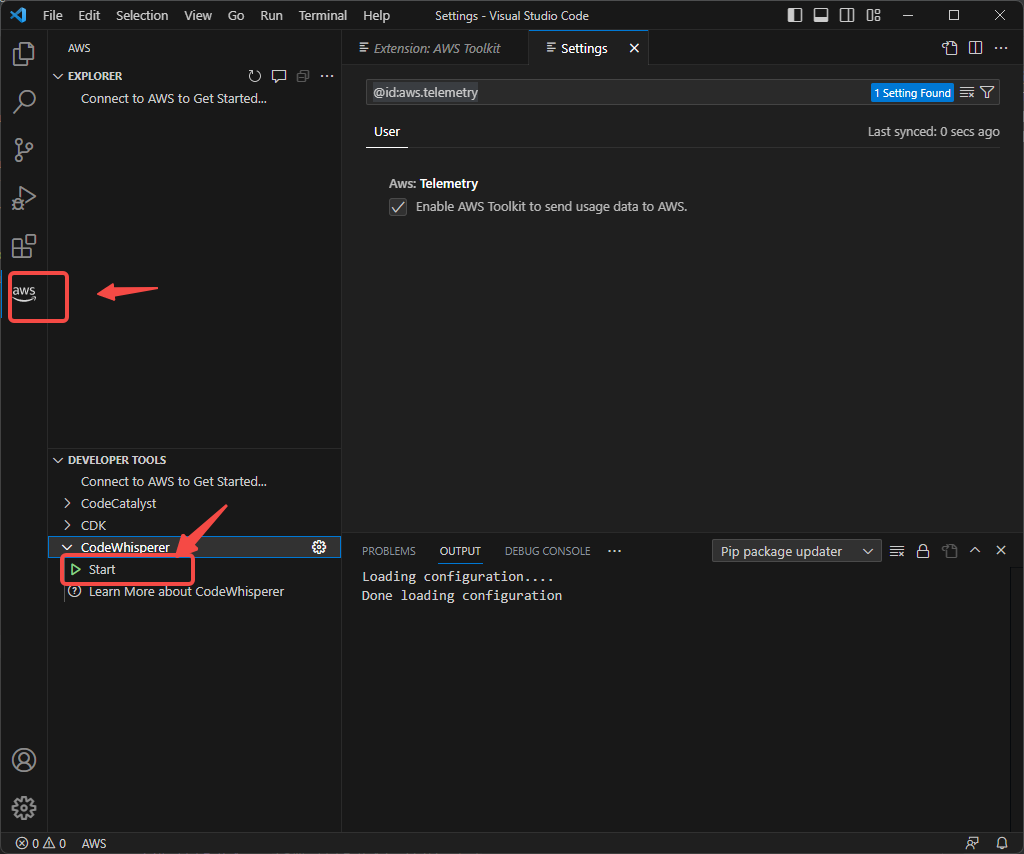Click Connect to AWS under Explorer
The height and width of the screenshot is (854, 1024).
pos(174,99)
